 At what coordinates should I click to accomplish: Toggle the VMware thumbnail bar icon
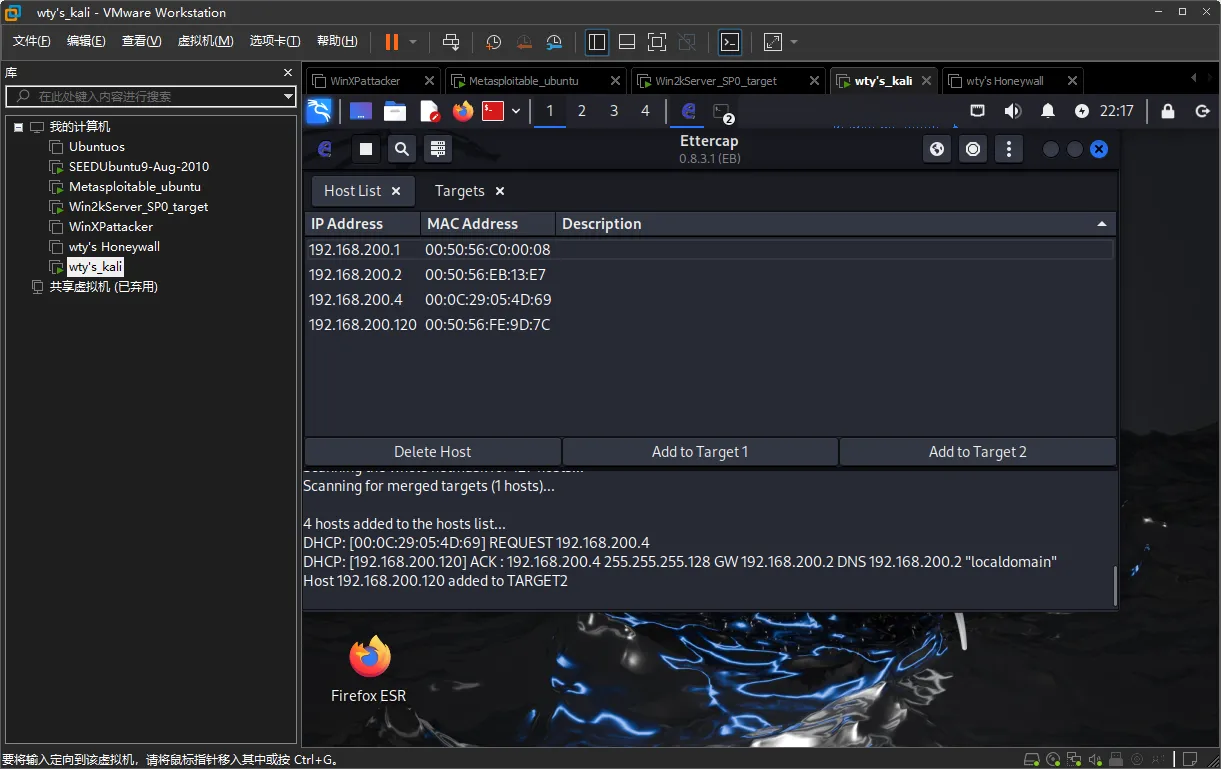(627, 42)
